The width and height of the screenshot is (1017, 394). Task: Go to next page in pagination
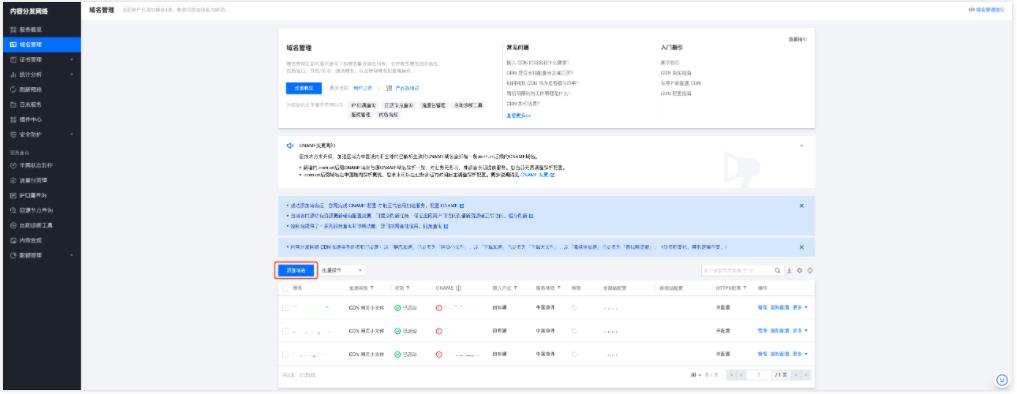[795, 375]
